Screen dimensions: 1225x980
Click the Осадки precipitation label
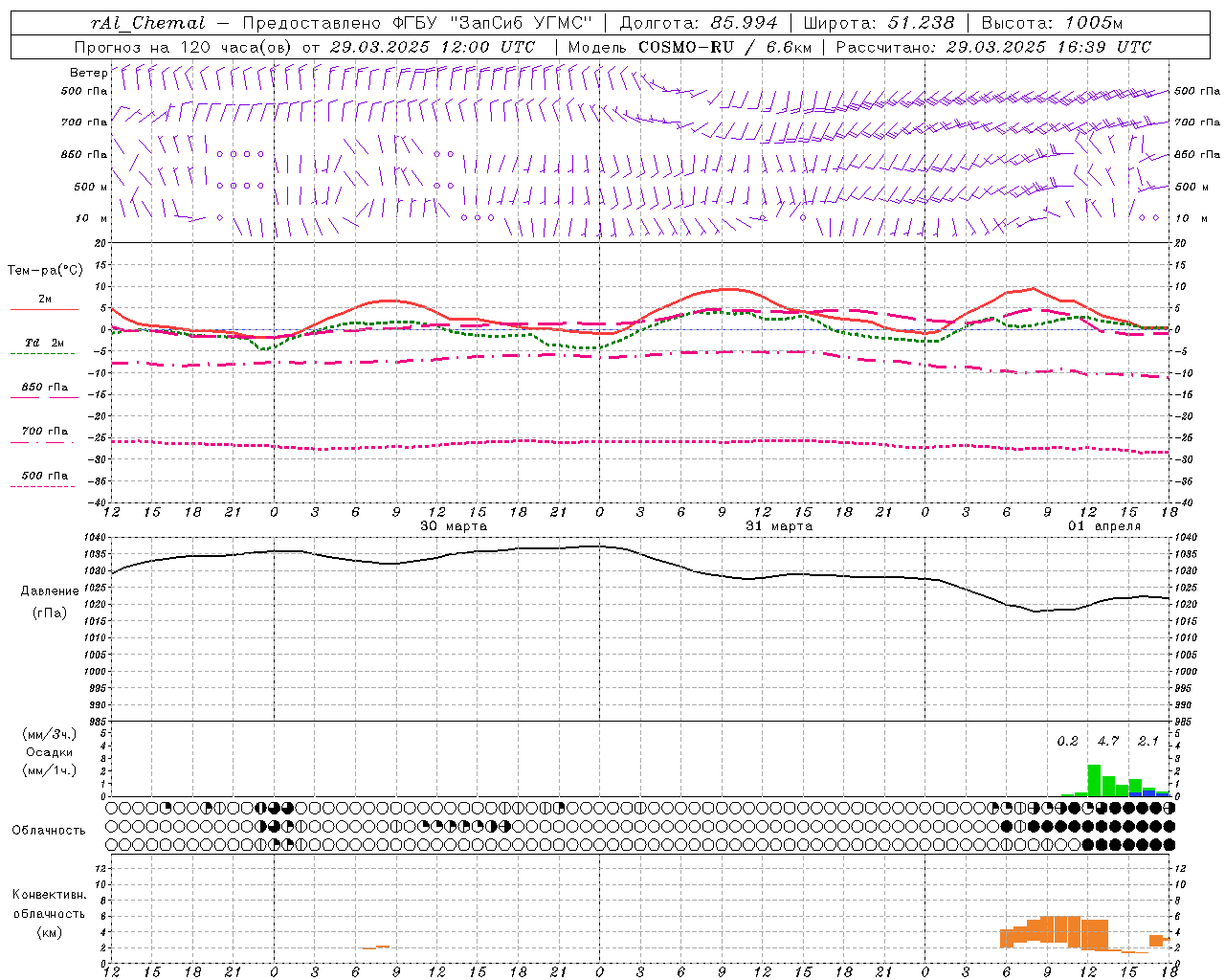pyautogui.click(x=50, y=752)
